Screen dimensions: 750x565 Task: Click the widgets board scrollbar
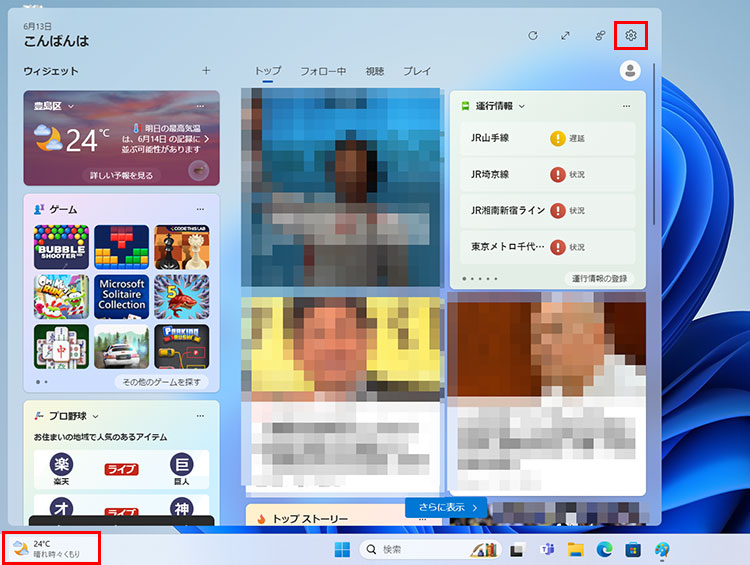(654, 144)
